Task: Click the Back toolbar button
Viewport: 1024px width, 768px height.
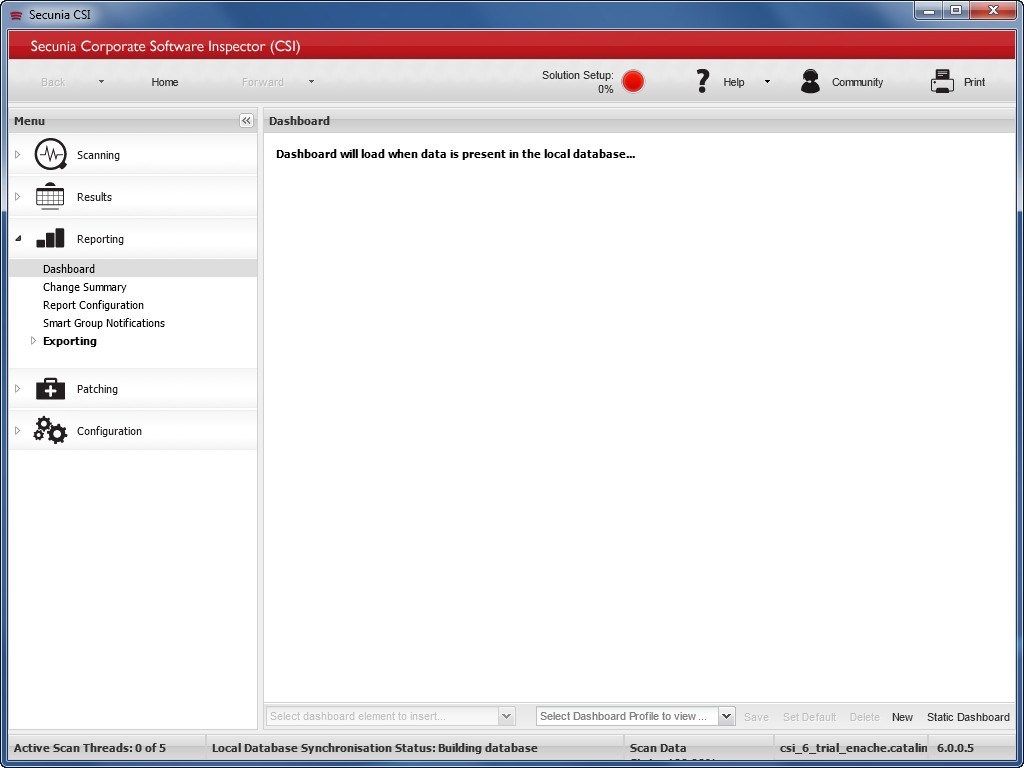Action: 53,82
